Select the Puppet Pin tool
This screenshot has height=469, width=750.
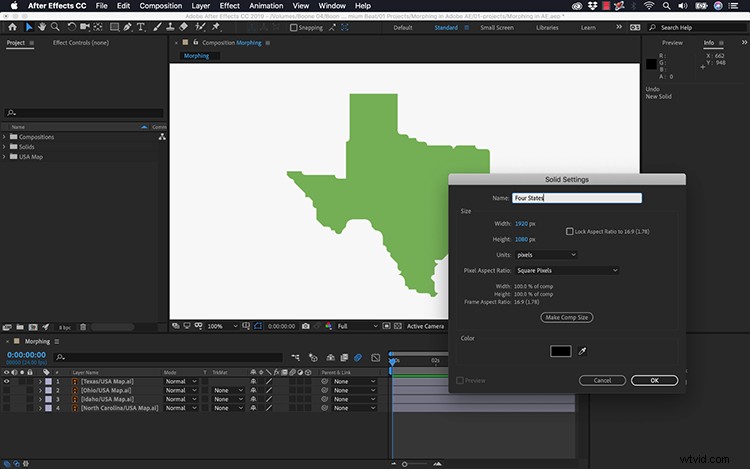(216, 27)
